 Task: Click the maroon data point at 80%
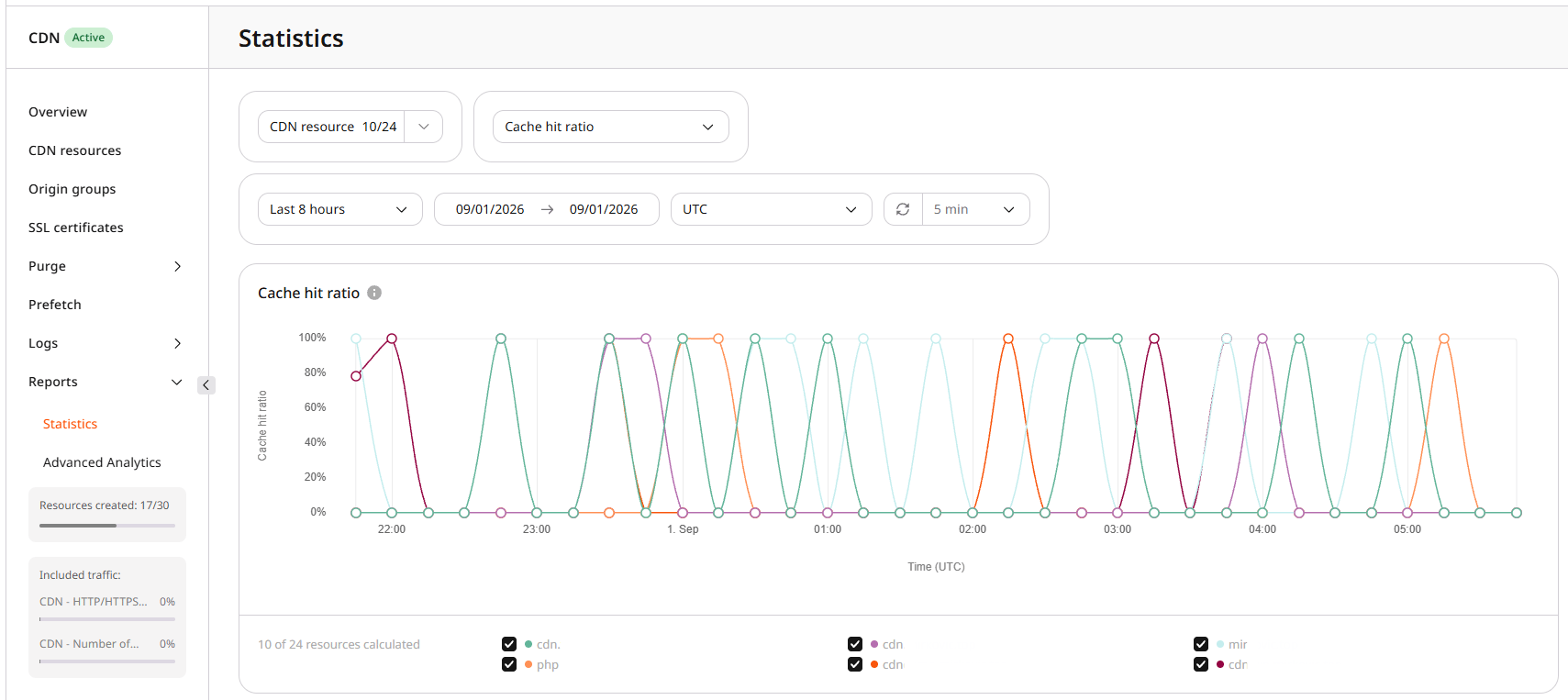click(356, 376)
